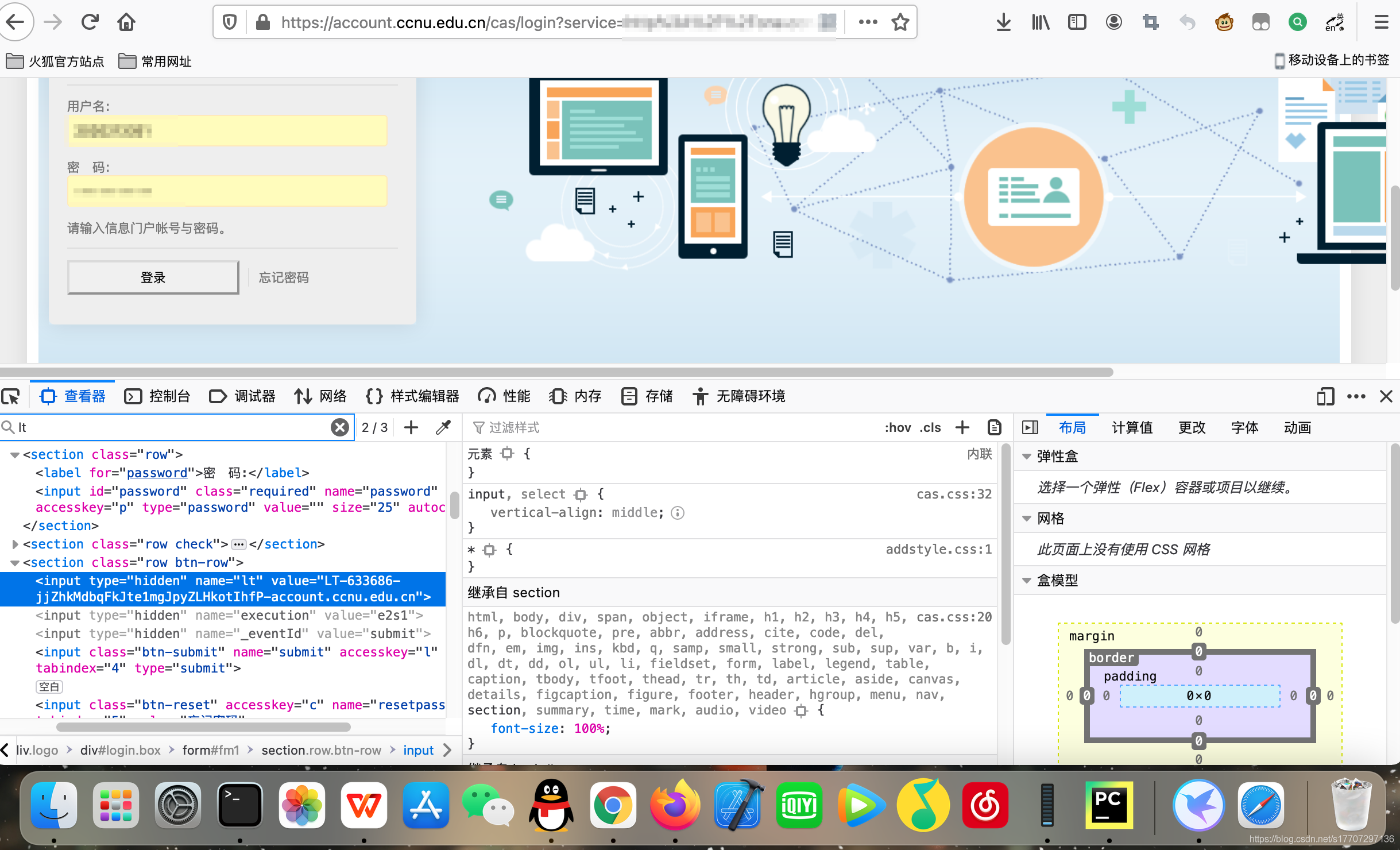Image resolution: width=1400 pixels, height=850 pixels.
Task: Collapse the section class="row btn-row" node
Action: coord(15,562)
